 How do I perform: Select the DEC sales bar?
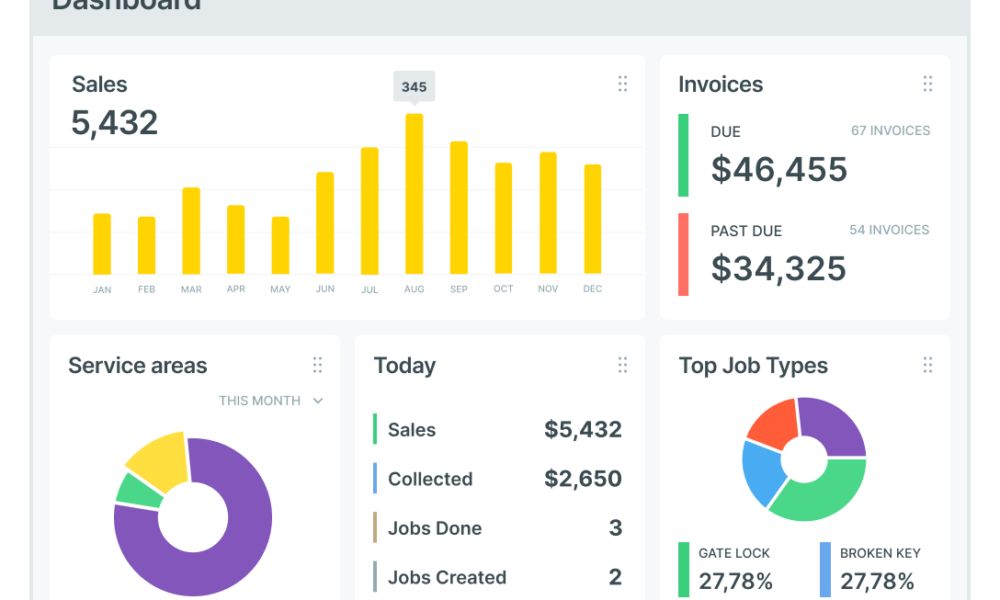coord(592,219)
